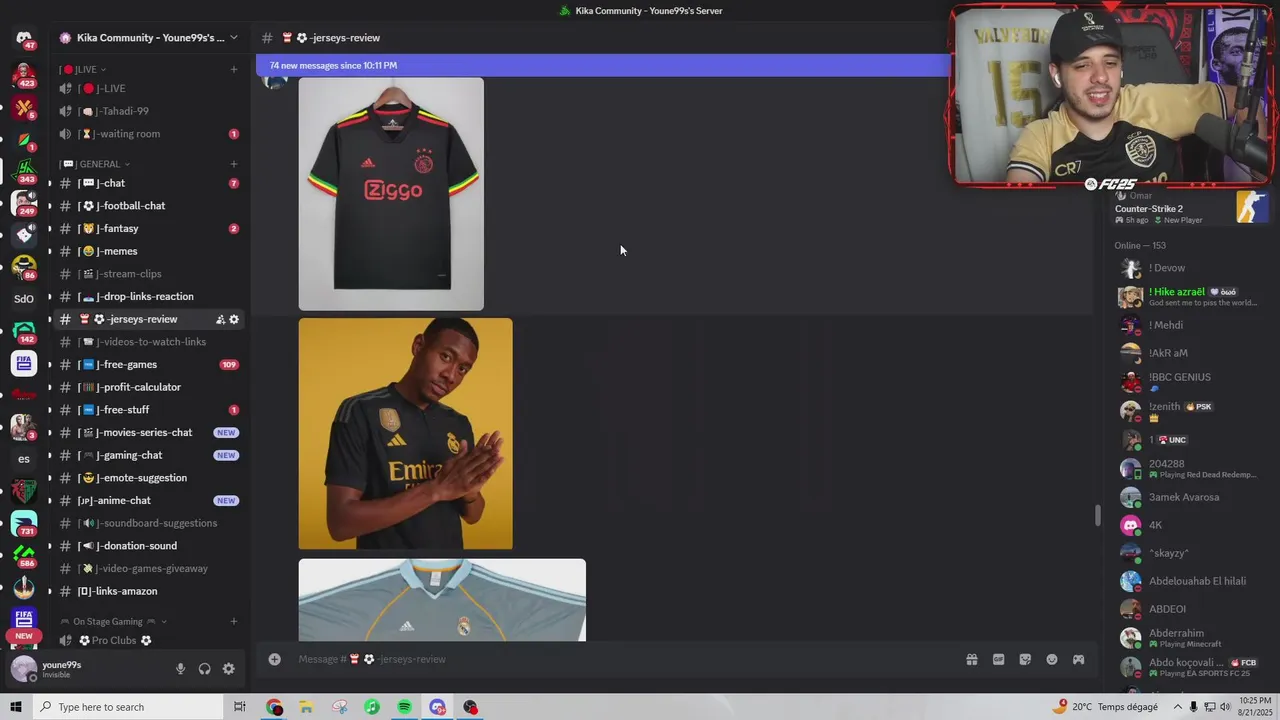Open the anime-chat channel
This screenshot has width=1280, height=720.
point(148,500)
